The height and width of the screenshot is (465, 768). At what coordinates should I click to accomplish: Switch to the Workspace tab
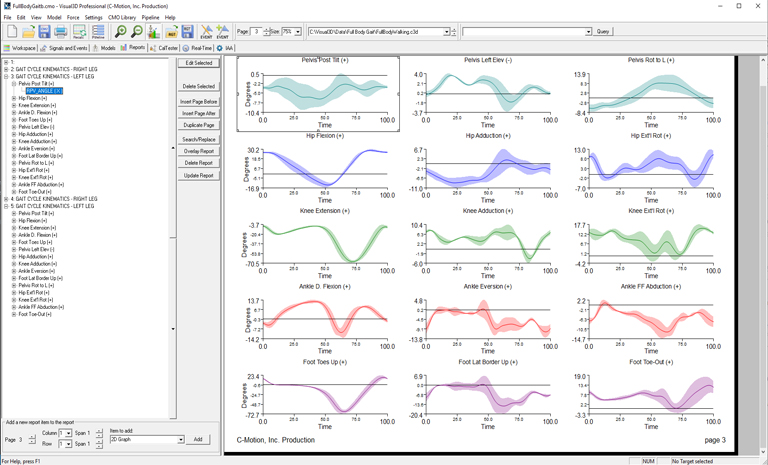click(20, 48)
